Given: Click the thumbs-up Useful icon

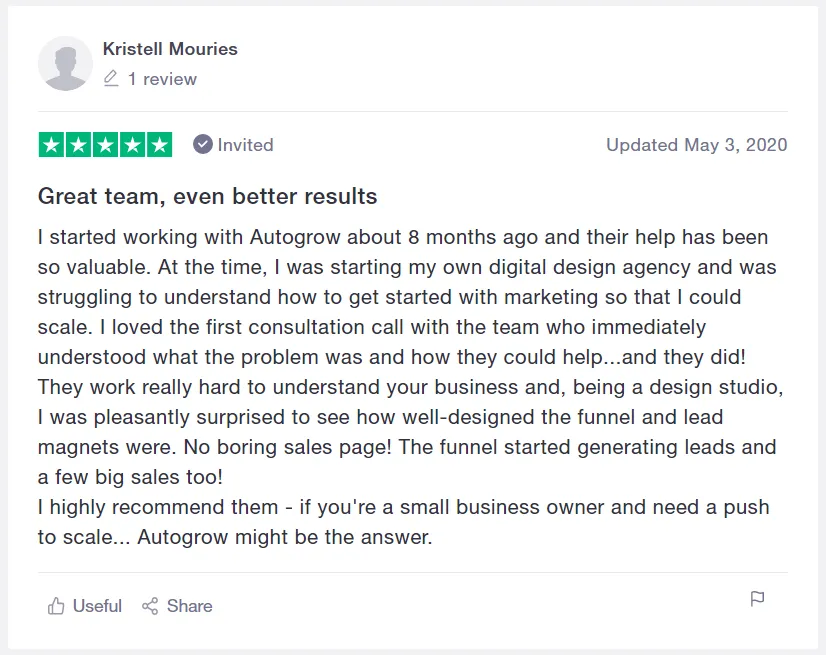Looking at the screenshot, I should (57, 605).
